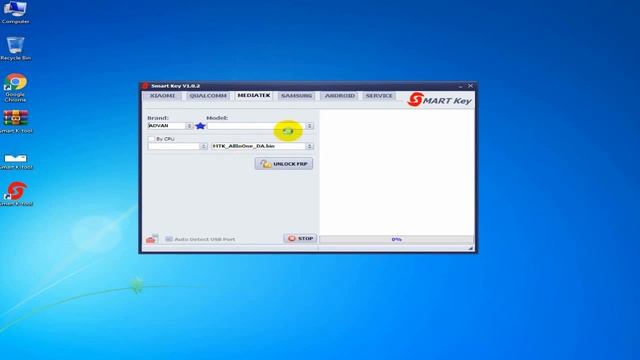Open the MTK_AllInOne_DA.bin dropdown

(309, 146)
